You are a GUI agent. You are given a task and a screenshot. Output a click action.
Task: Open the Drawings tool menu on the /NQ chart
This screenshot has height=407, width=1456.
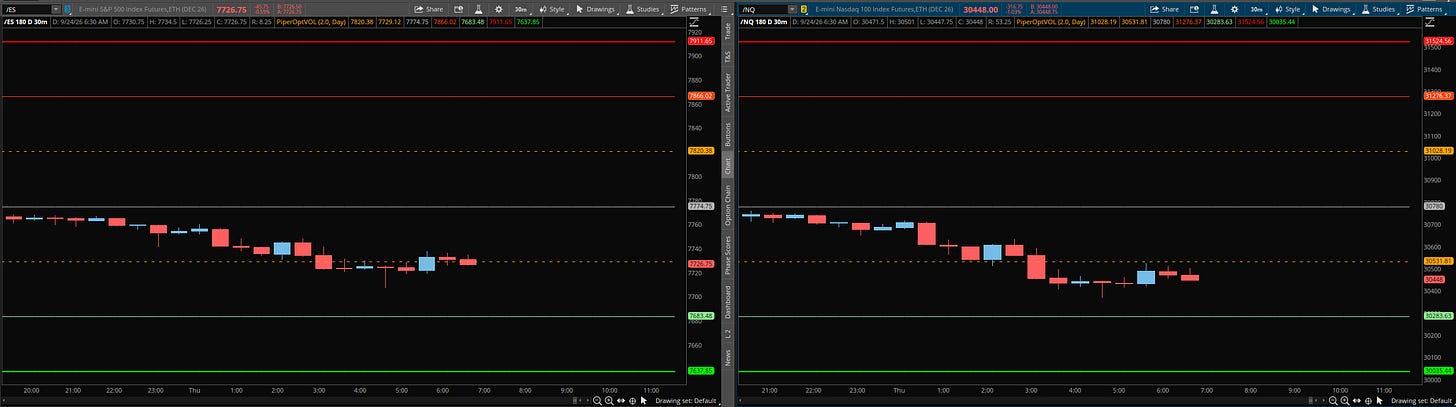click(1331, 8)
